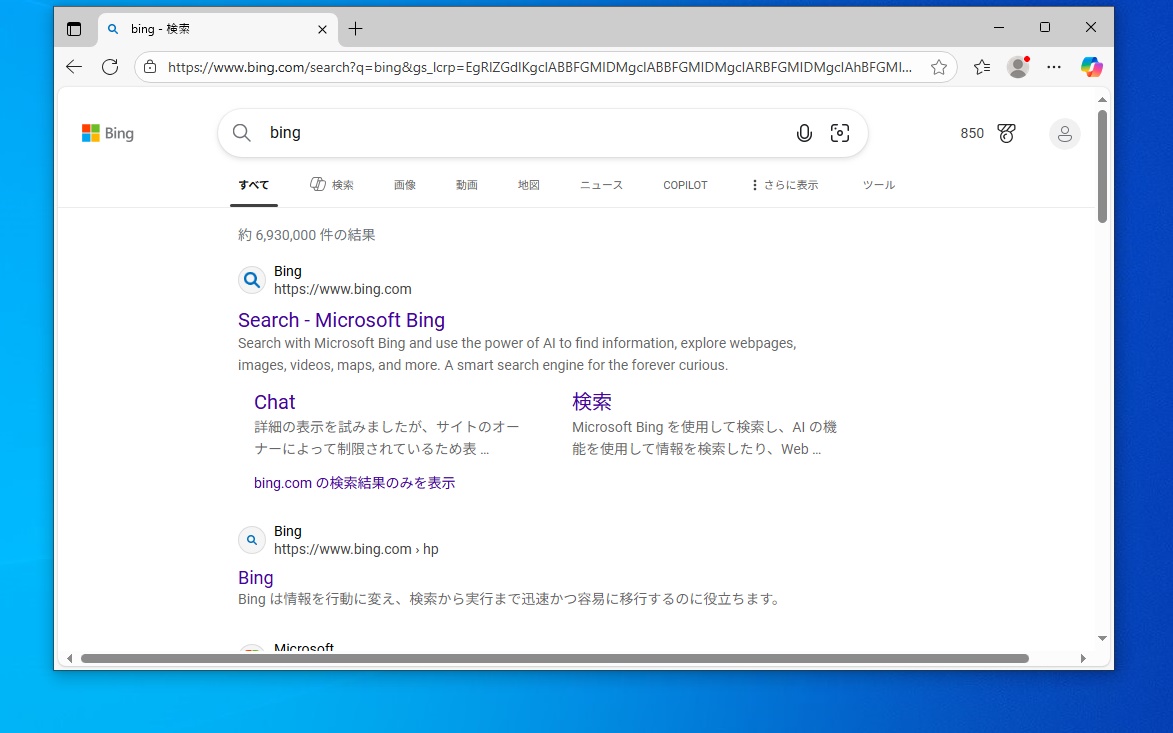This screenshot has width=1173, height=733.
Task: View site information lock icon
Action: tap(150, 67)
